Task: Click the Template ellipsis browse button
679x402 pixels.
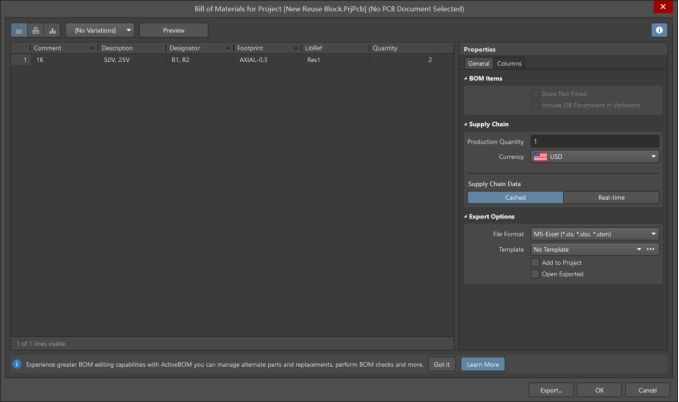Action: [x=651, y=249]
